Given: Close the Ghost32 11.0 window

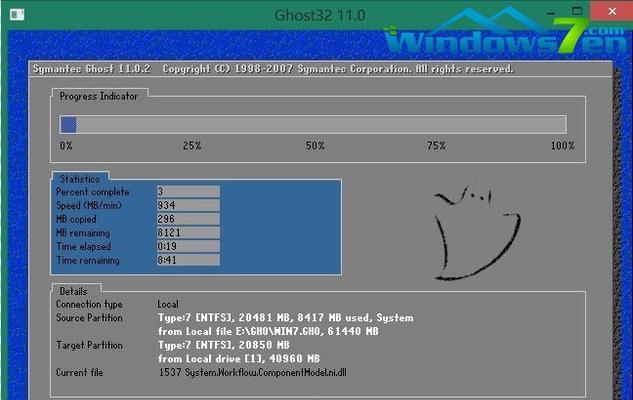Looking at the screenshot, I should (612, 11).
